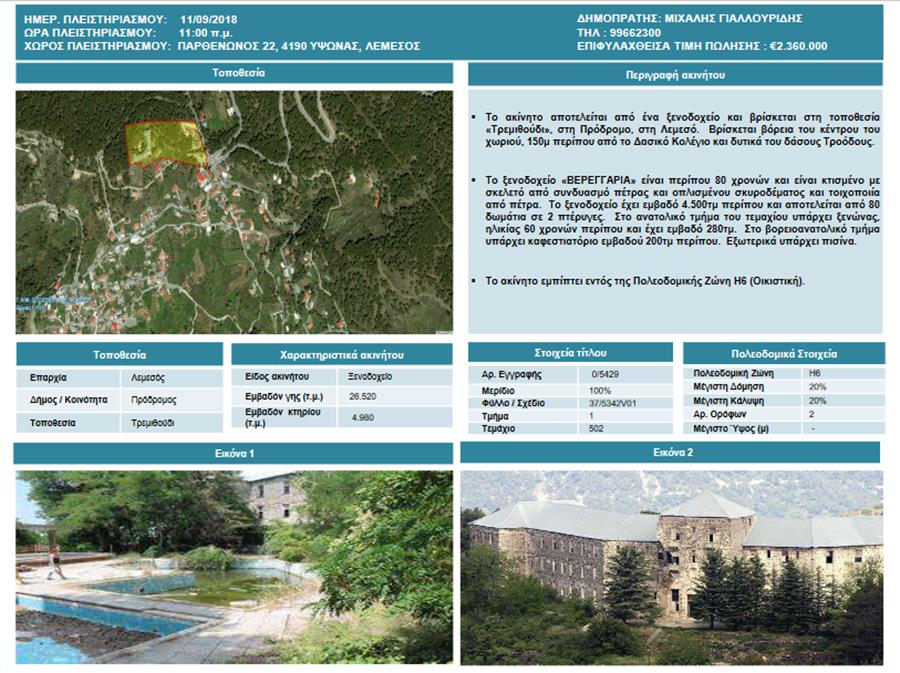The width and height of the screenshot is (900, 673).
Task: Click the phone number 99662300
Action: coord(635,33)
